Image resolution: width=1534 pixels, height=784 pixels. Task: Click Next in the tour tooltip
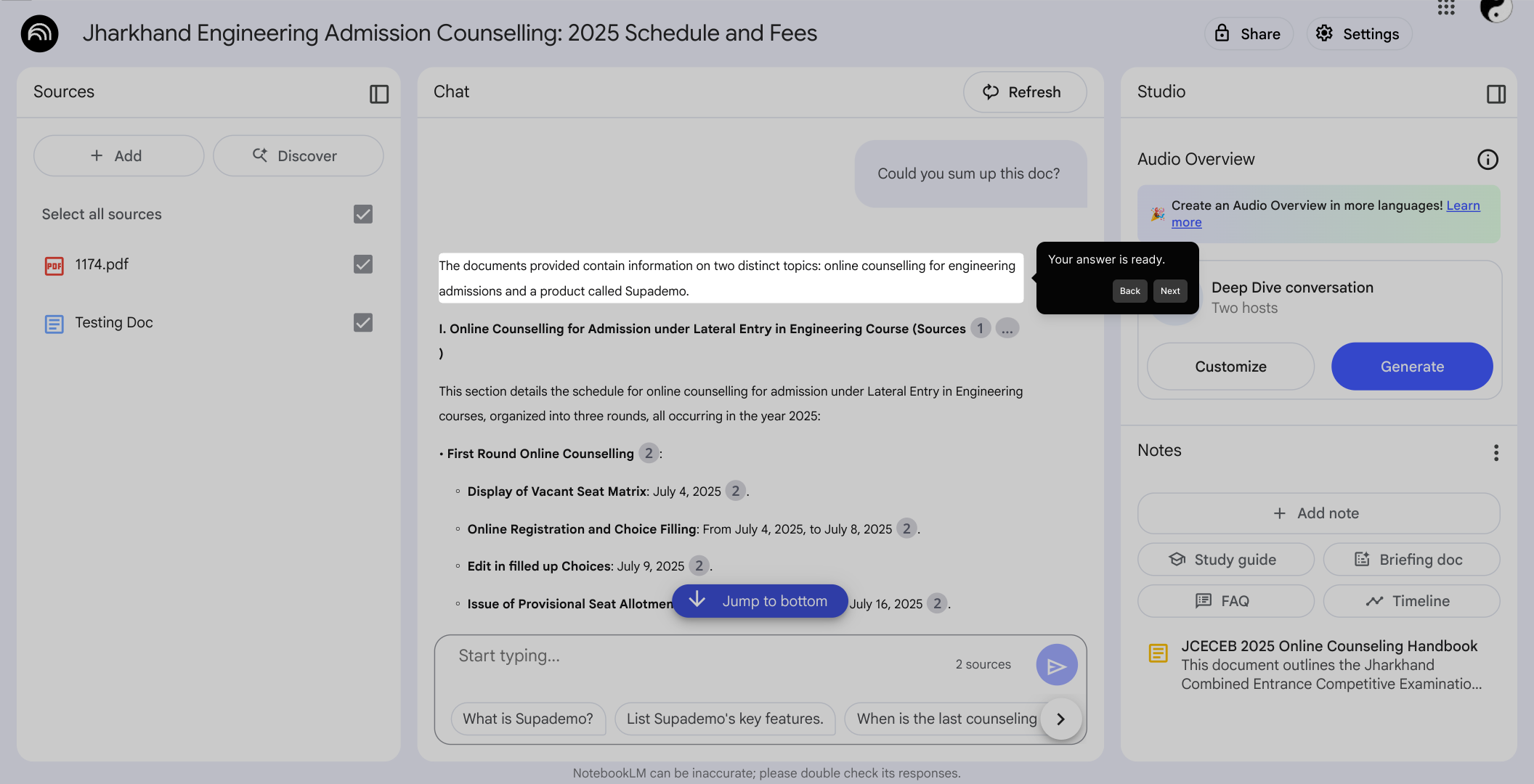(x=1170, y=291)
